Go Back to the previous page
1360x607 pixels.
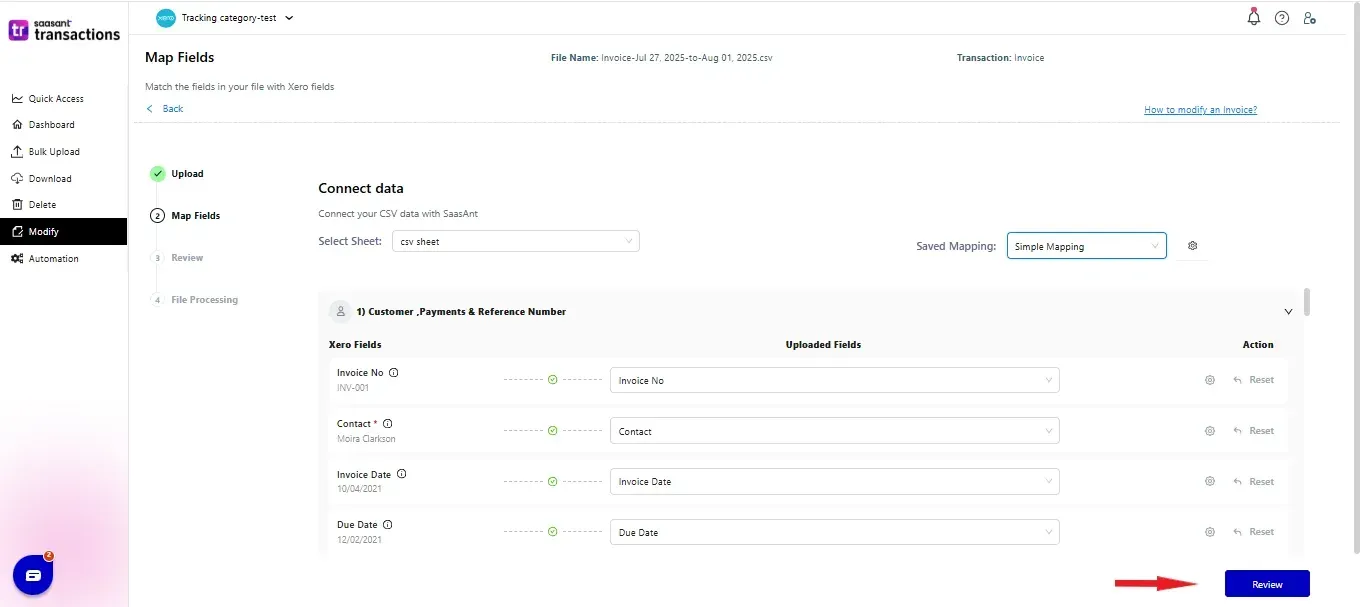(166, 109)
